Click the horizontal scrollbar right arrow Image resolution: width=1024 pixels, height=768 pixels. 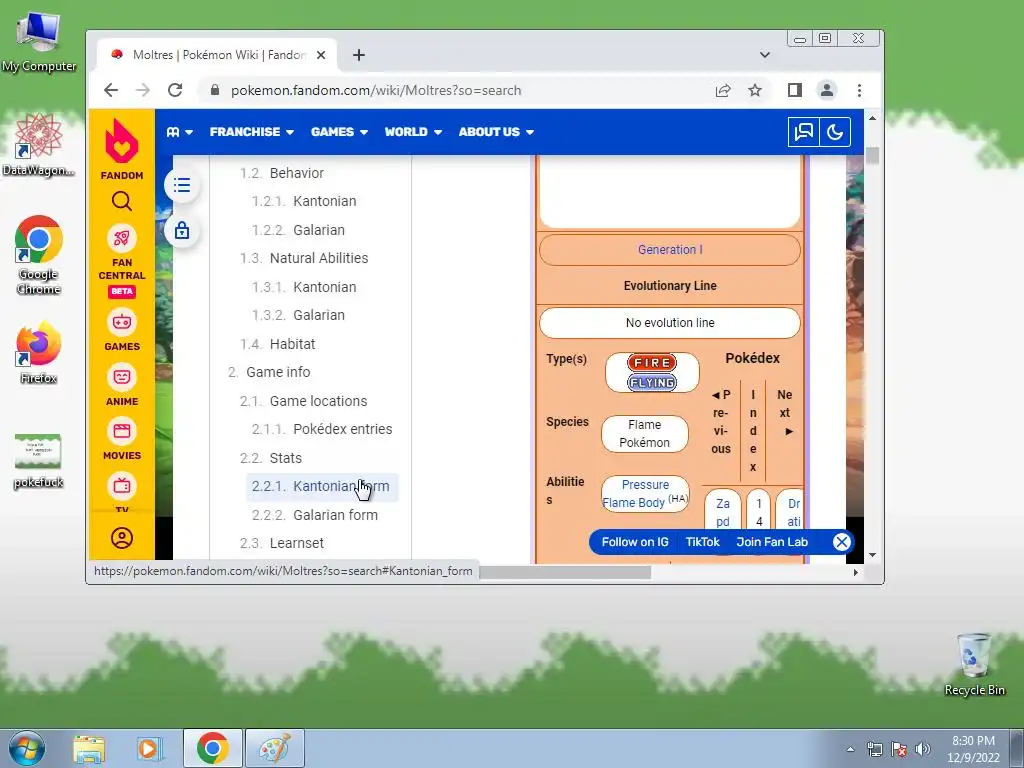[856, 572]
